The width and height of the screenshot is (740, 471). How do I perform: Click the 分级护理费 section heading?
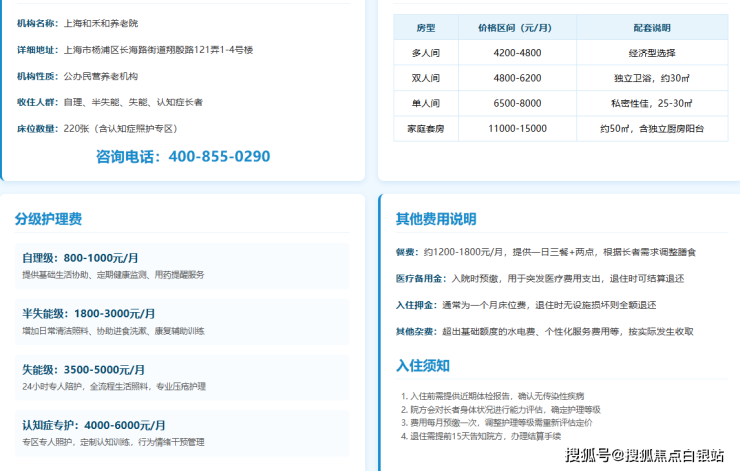[48, 219]
